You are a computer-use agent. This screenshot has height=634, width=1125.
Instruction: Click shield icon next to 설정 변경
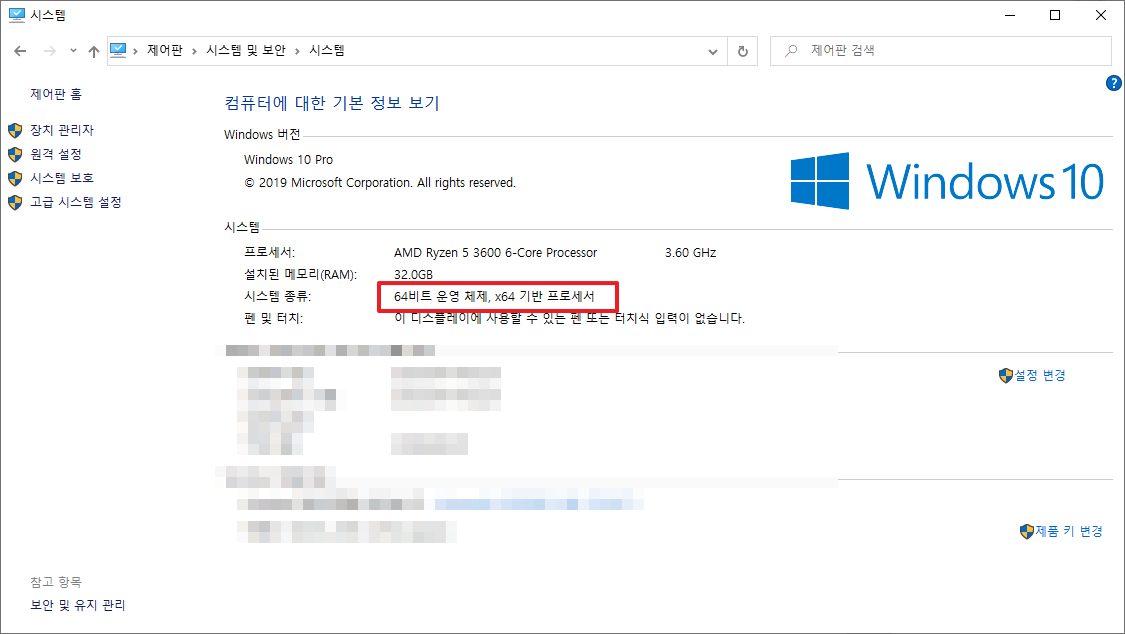pos(1005,376)
